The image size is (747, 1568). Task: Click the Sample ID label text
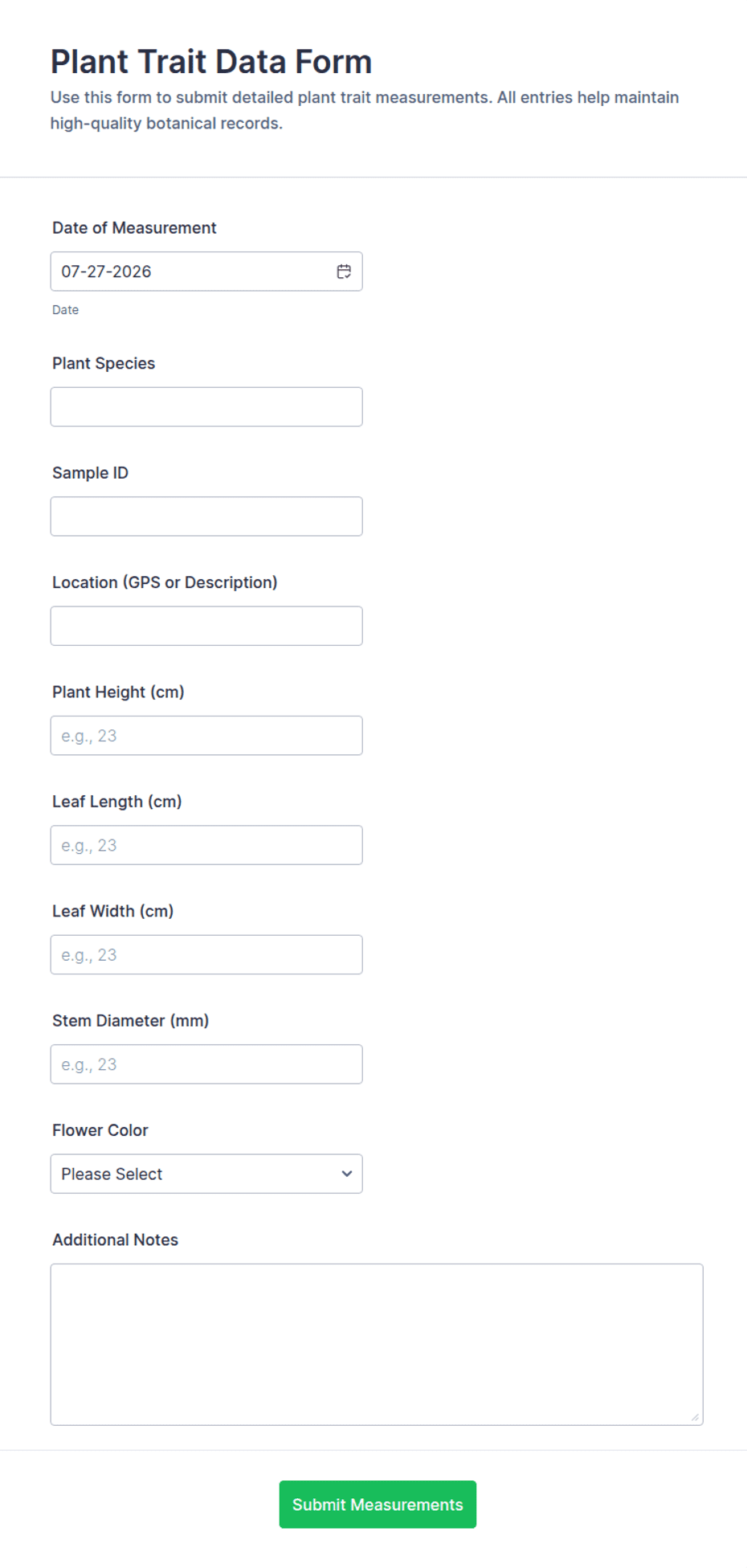pos(90,473)
